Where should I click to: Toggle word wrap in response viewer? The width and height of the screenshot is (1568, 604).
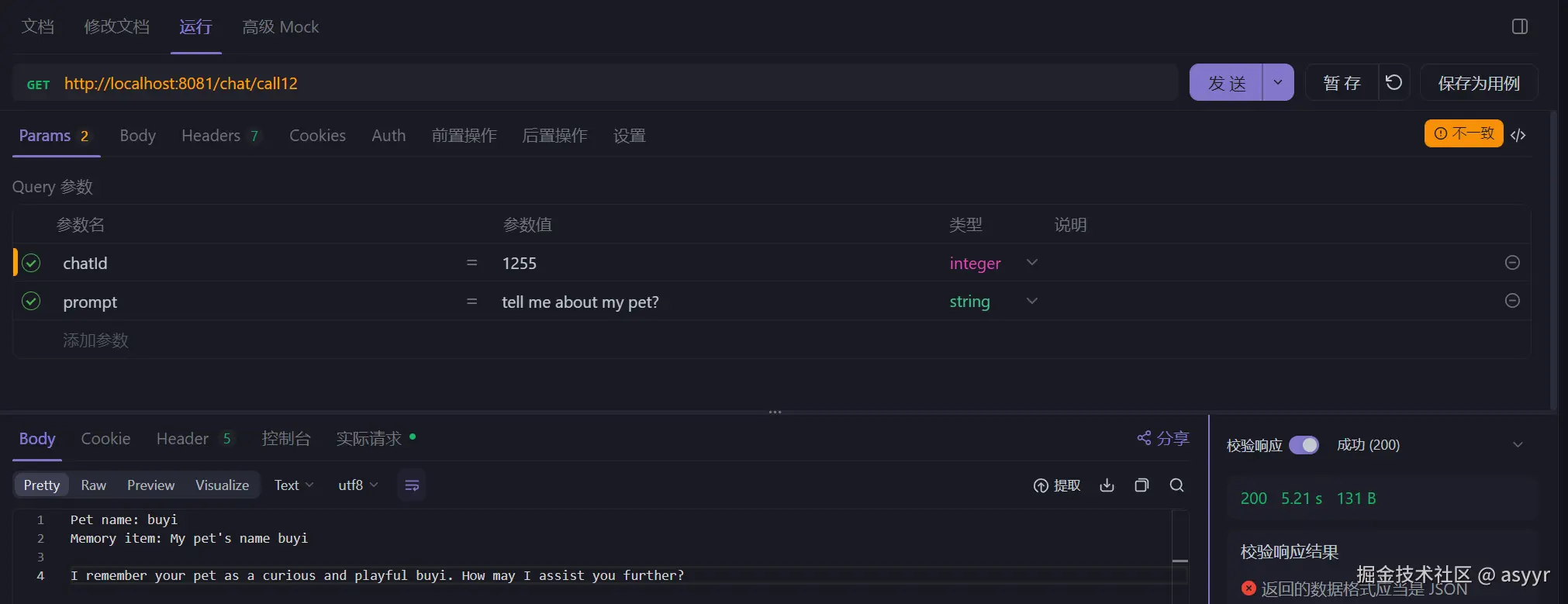coord(412,485)
